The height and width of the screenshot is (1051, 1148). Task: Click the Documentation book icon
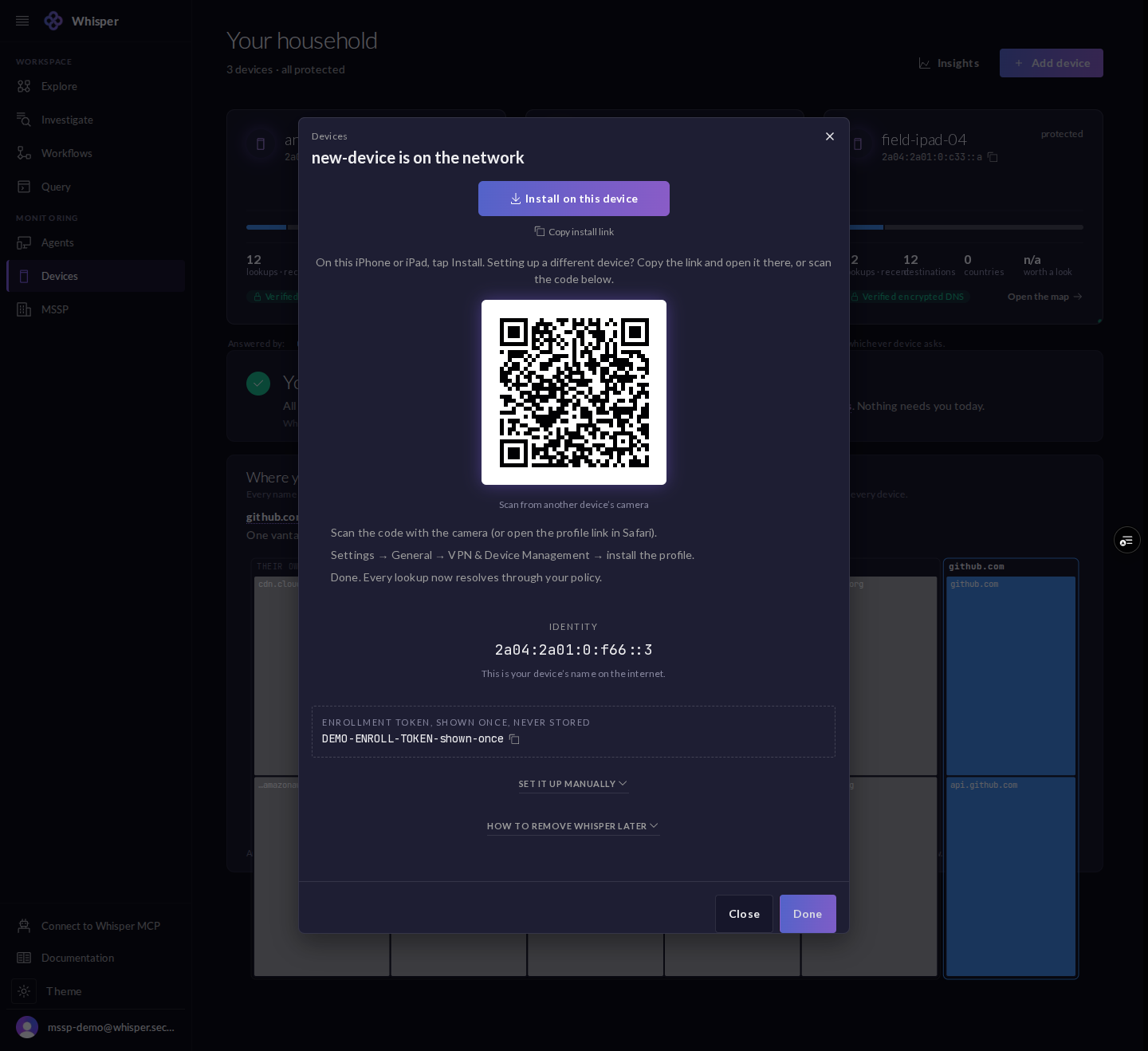(24, 958)
